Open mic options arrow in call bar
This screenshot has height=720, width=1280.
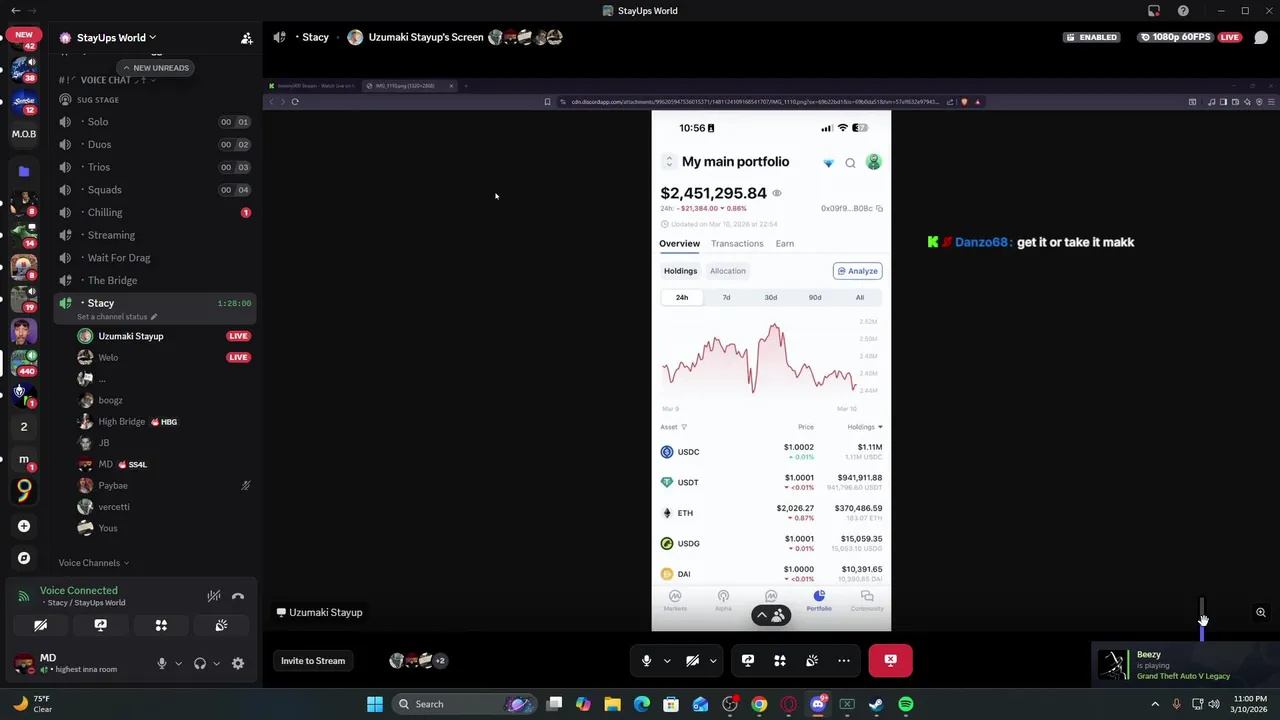click(666, 660)
